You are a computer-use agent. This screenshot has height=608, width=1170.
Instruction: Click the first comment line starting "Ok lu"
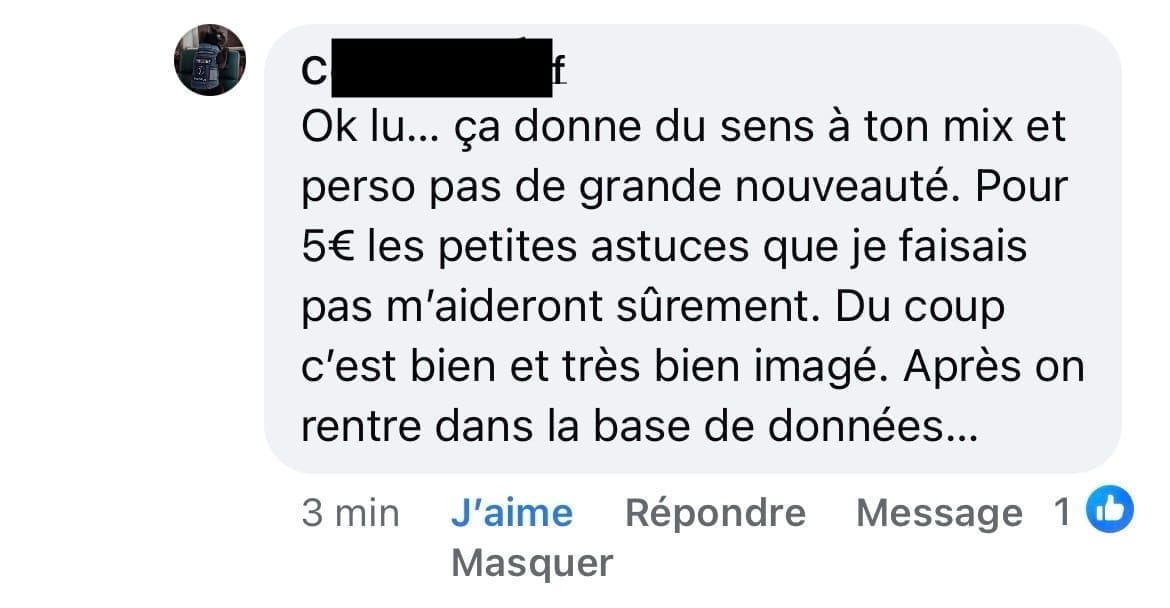683,128
